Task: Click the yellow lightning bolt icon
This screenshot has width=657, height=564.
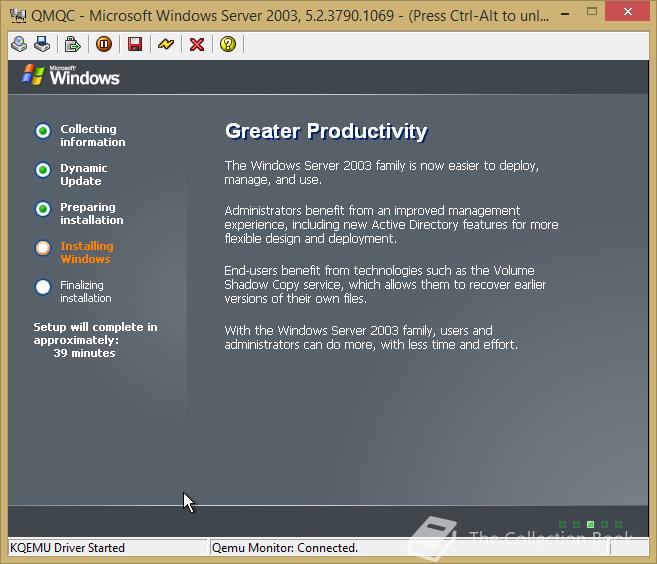Action: [x=166, y=44]
